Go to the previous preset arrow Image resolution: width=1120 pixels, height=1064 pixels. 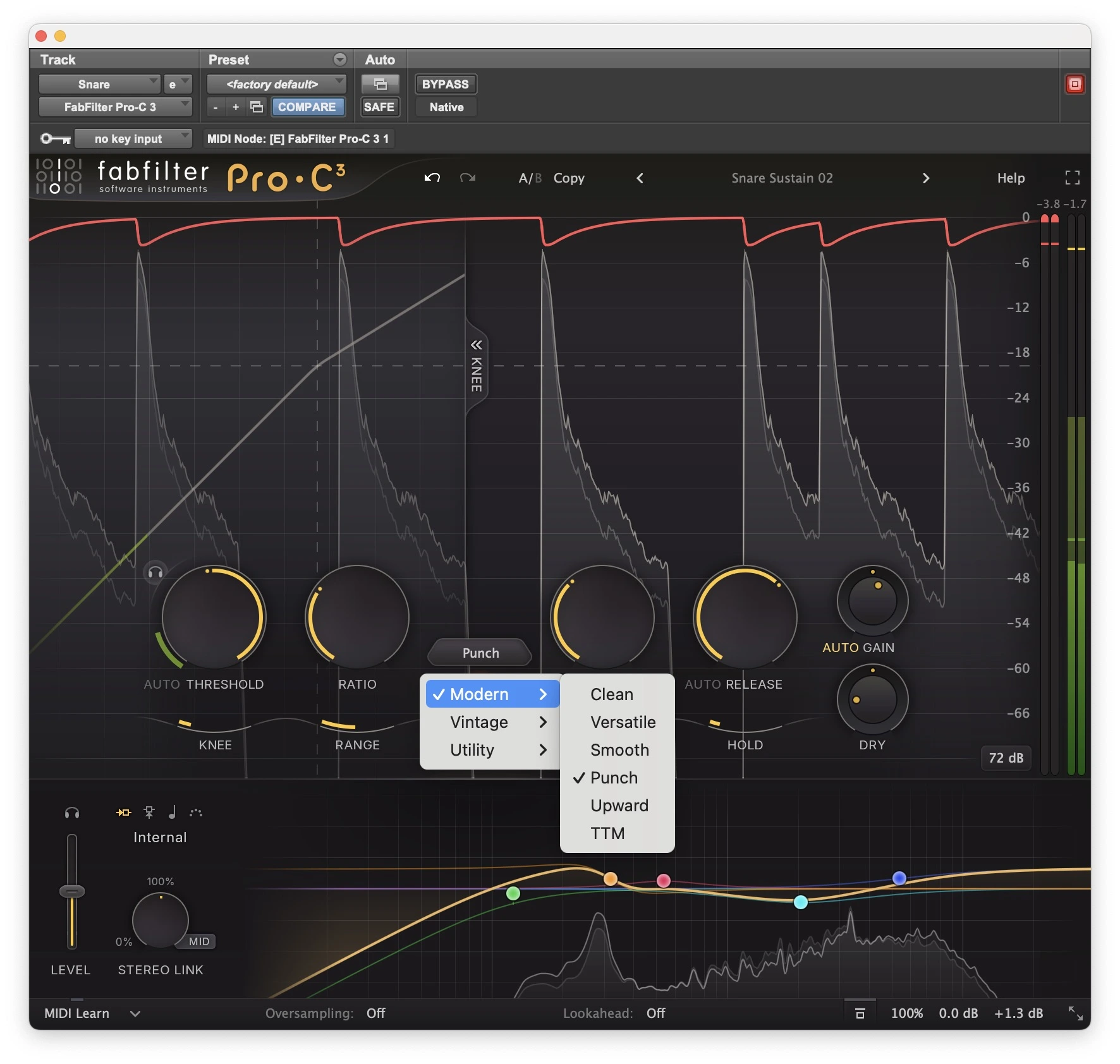pyautogui.click(x=640, y=179)
